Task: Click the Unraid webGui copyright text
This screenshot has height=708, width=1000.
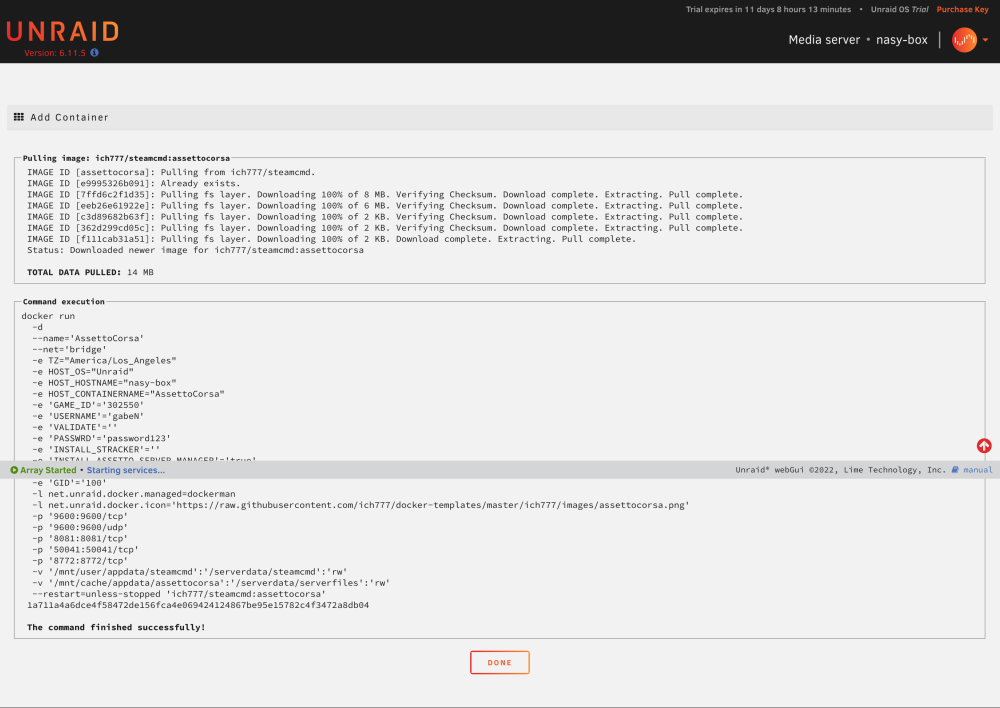Action: click(840, 470)
